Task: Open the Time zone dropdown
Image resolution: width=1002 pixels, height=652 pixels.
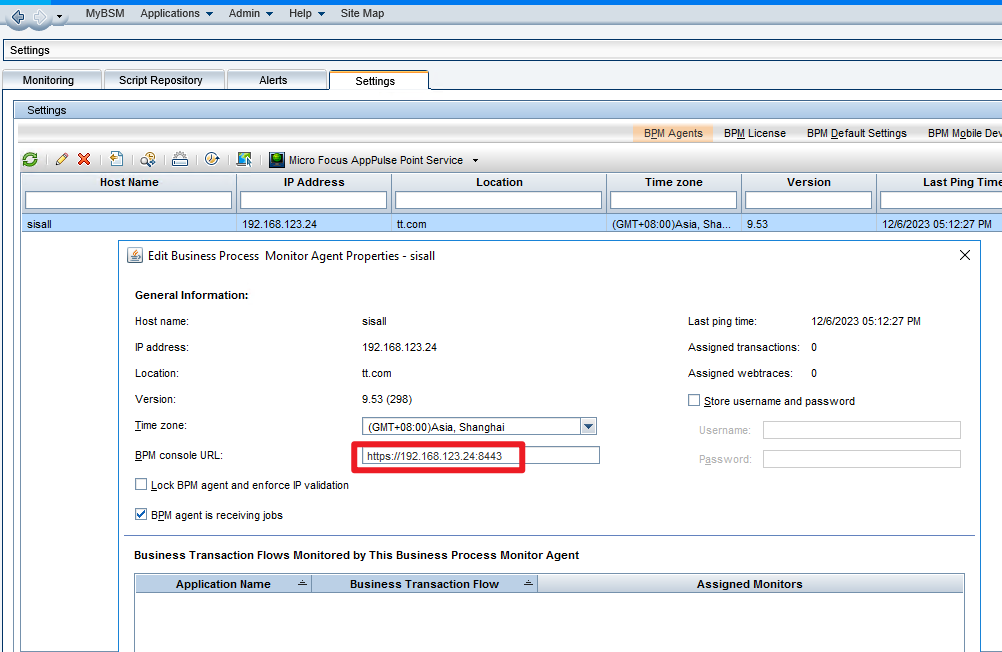Action: click(589, 426)
